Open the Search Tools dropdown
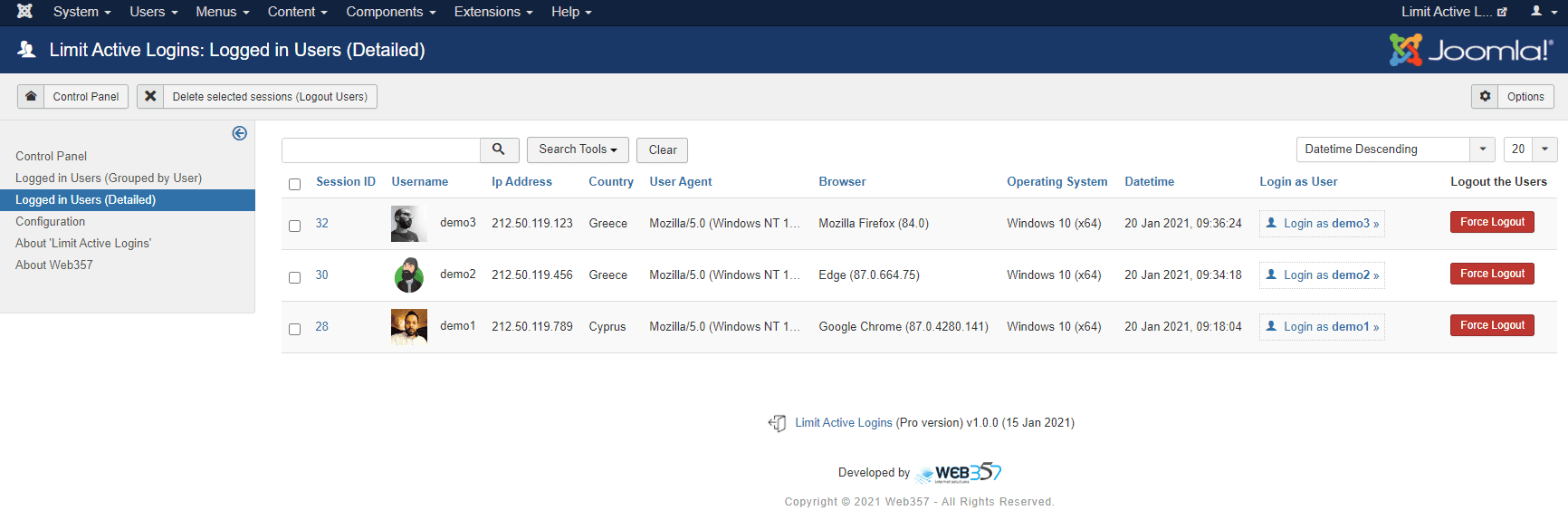Image resolution: width=1568 pixels, height=530 pixels. tap(578, 149)
